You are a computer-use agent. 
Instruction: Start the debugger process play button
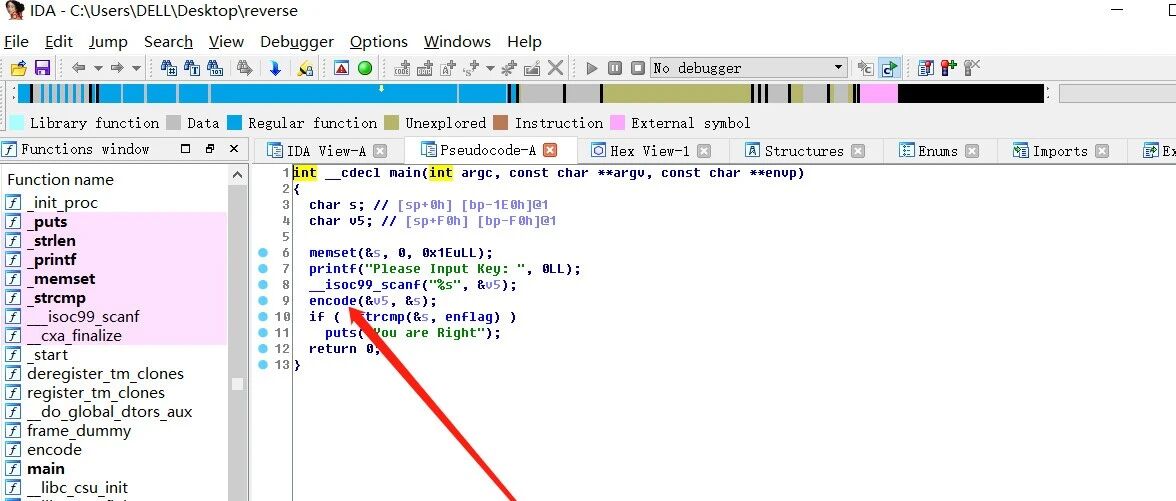pyautogui.click(x=592, y=68)
